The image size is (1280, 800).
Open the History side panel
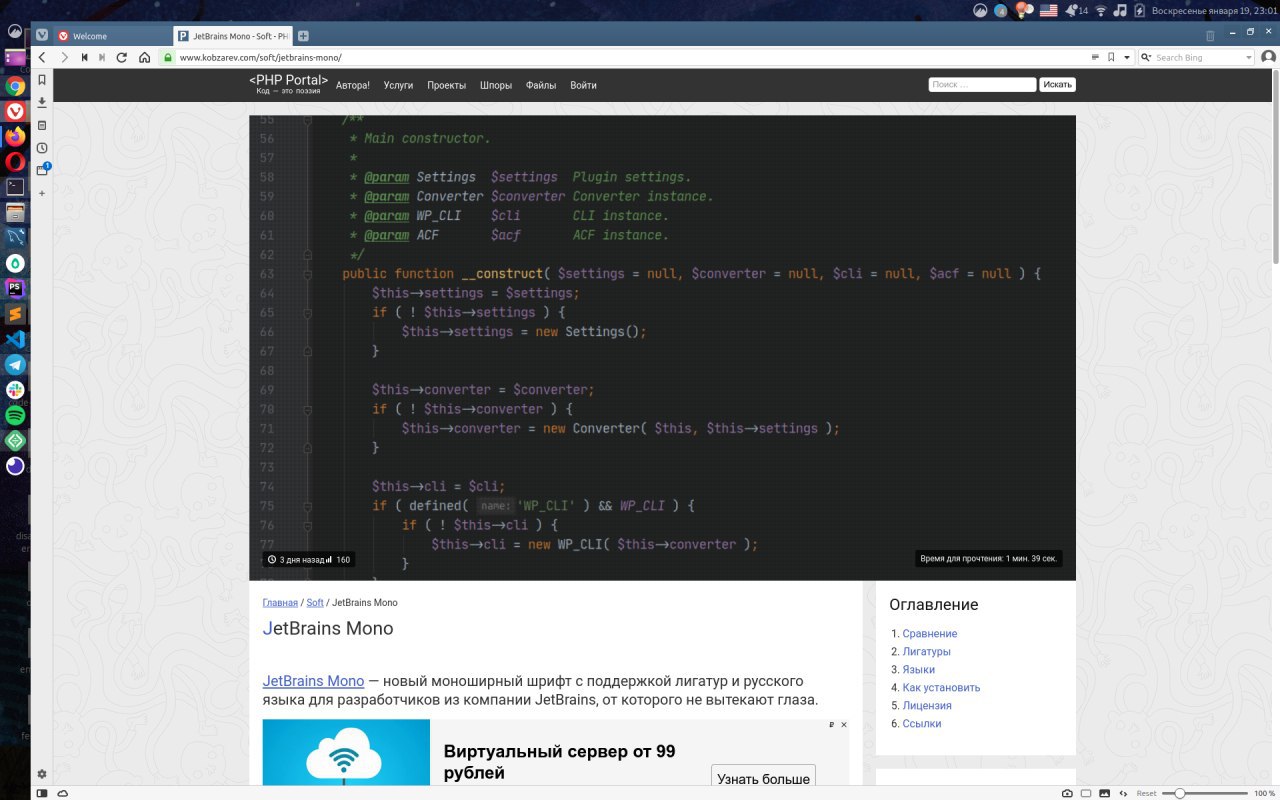coord(42,148)
